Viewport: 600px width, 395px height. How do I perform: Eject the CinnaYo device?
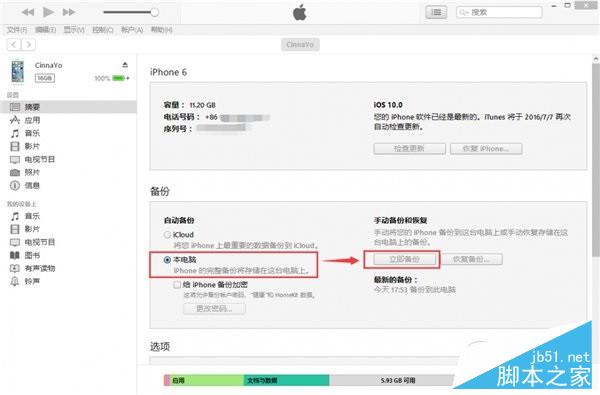point(125,65)
